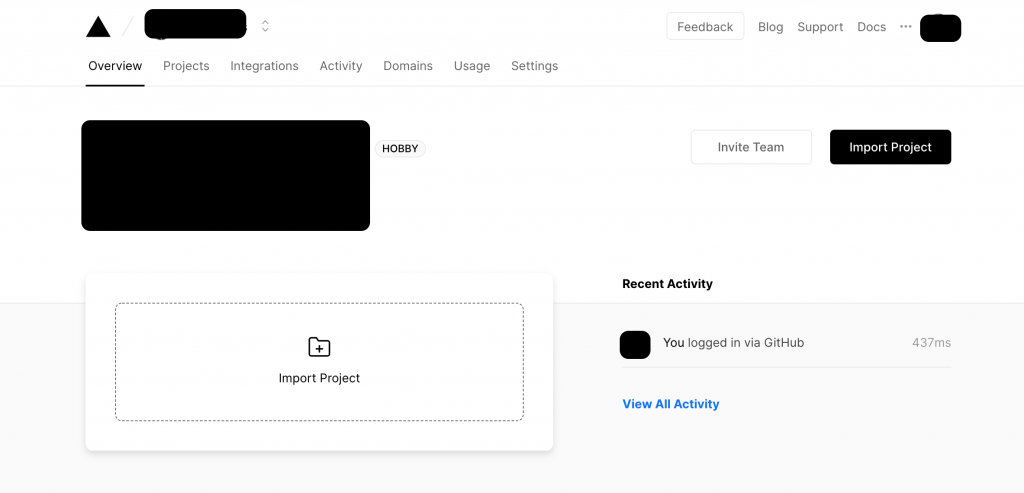Select the Overview tab

point(115,66)
